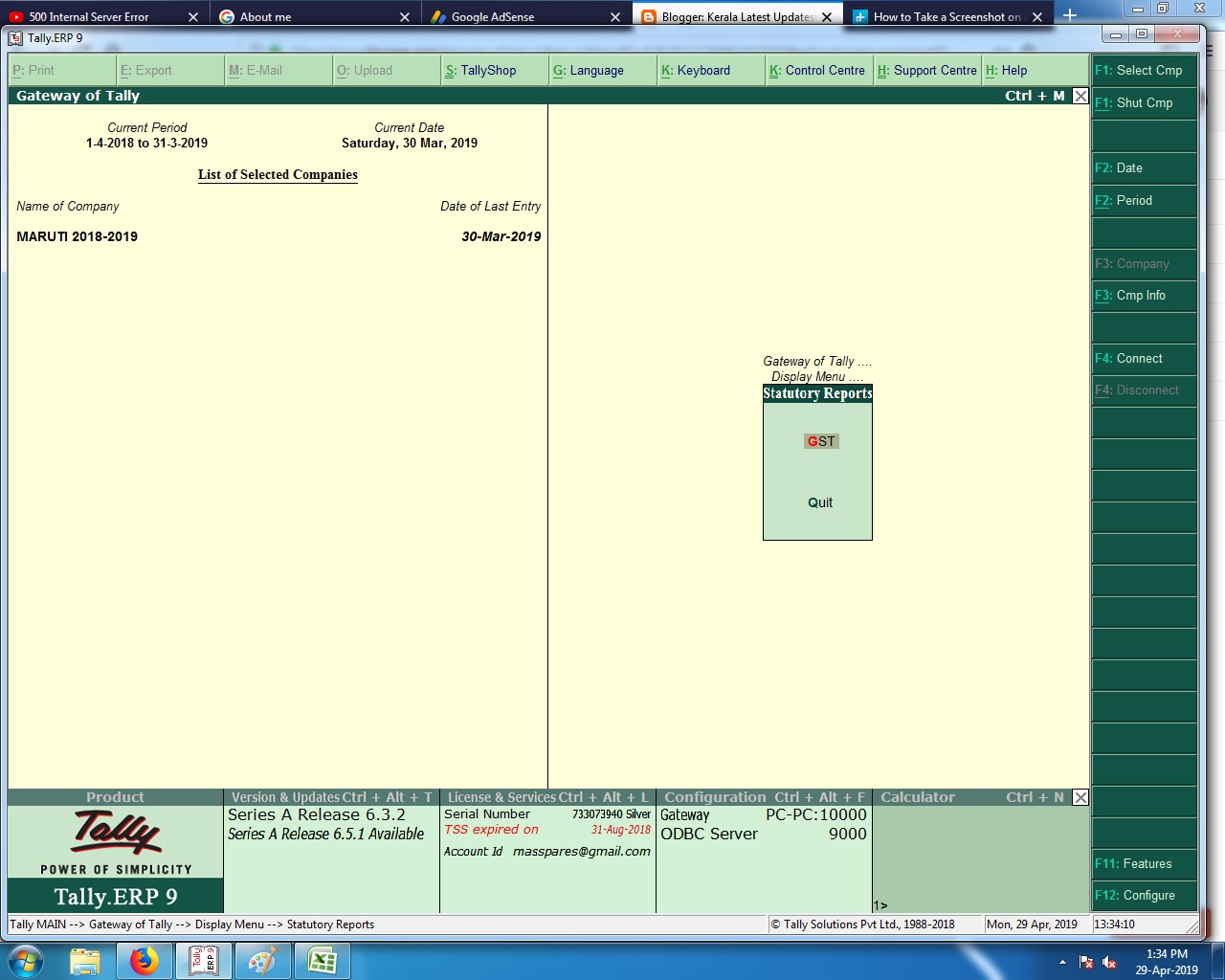The height and width of the screenshot is (980, 1225).
Task: Switch to the Google AdSense tab
Action: point(493,17)
